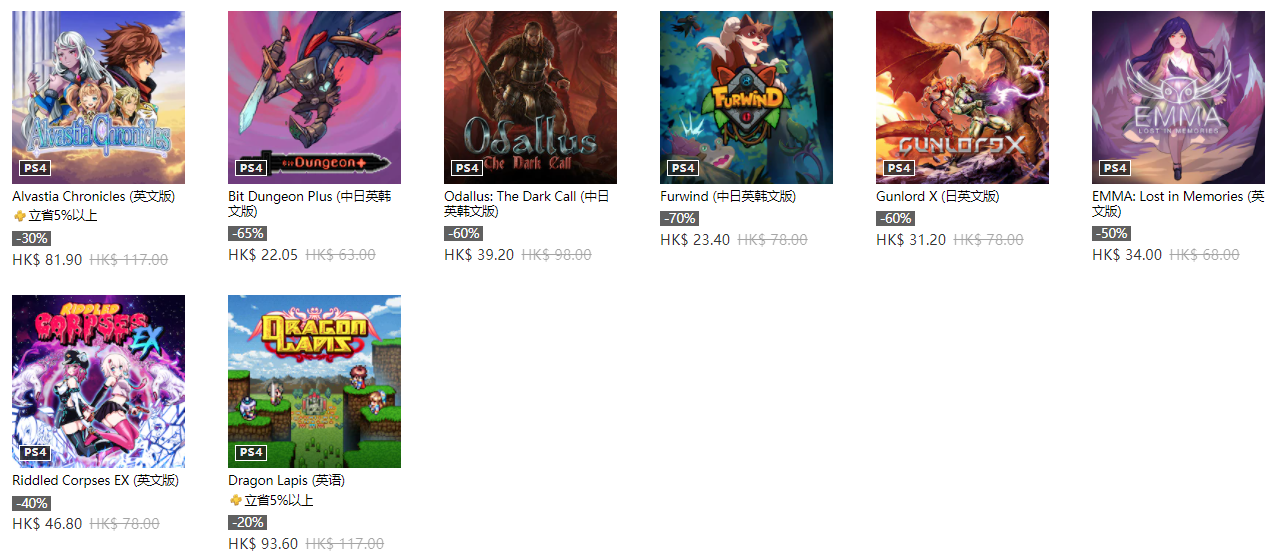Click the PS4 badge on Dragon Lapis cover
Screen dimensions: 1279x558
click(x=251, y=452)
